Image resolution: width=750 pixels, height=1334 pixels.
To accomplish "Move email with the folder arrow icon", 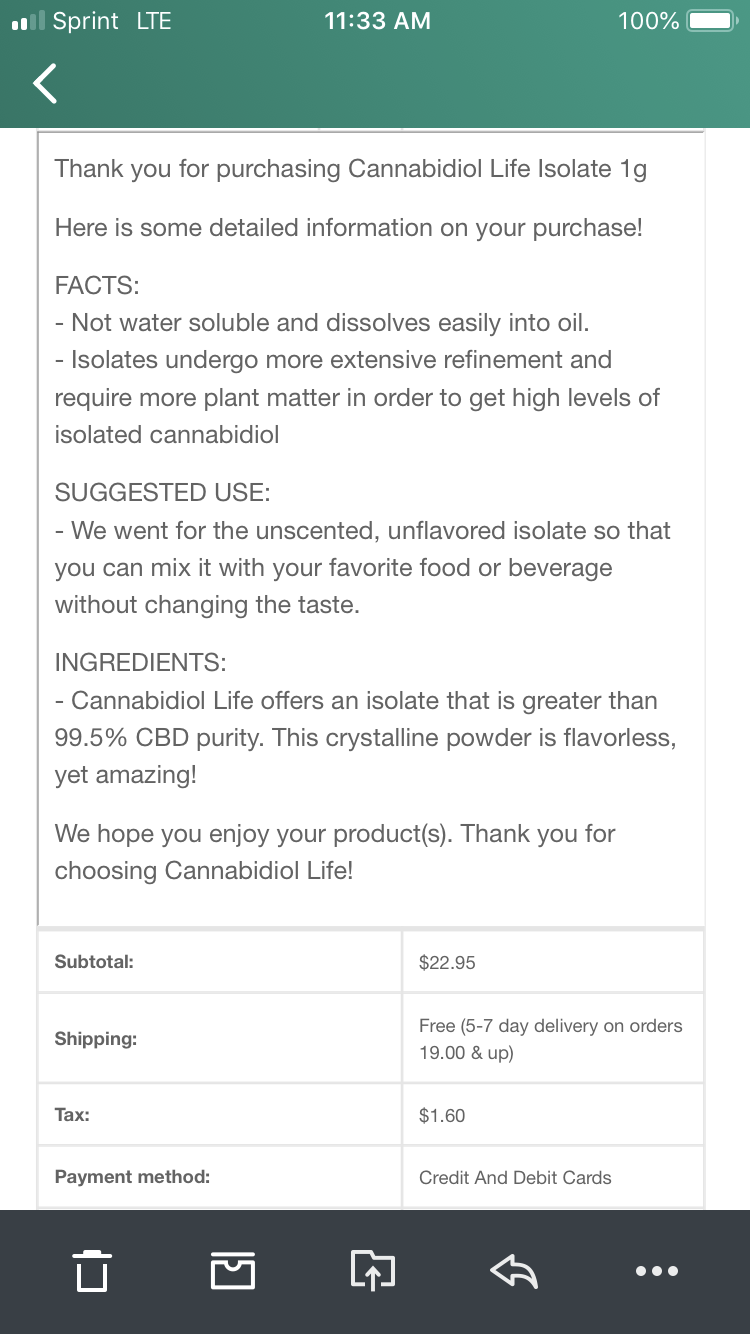I will coord(373,1271).
